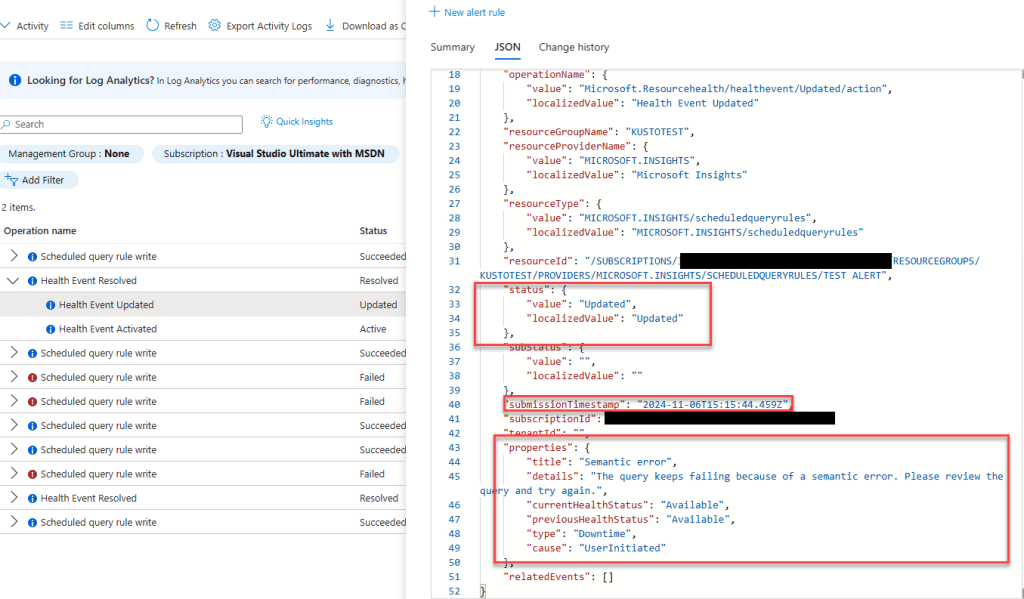The image size is (1024, 599).
Task: Click the red error icon on first Failed row
Action: [33, 378]
